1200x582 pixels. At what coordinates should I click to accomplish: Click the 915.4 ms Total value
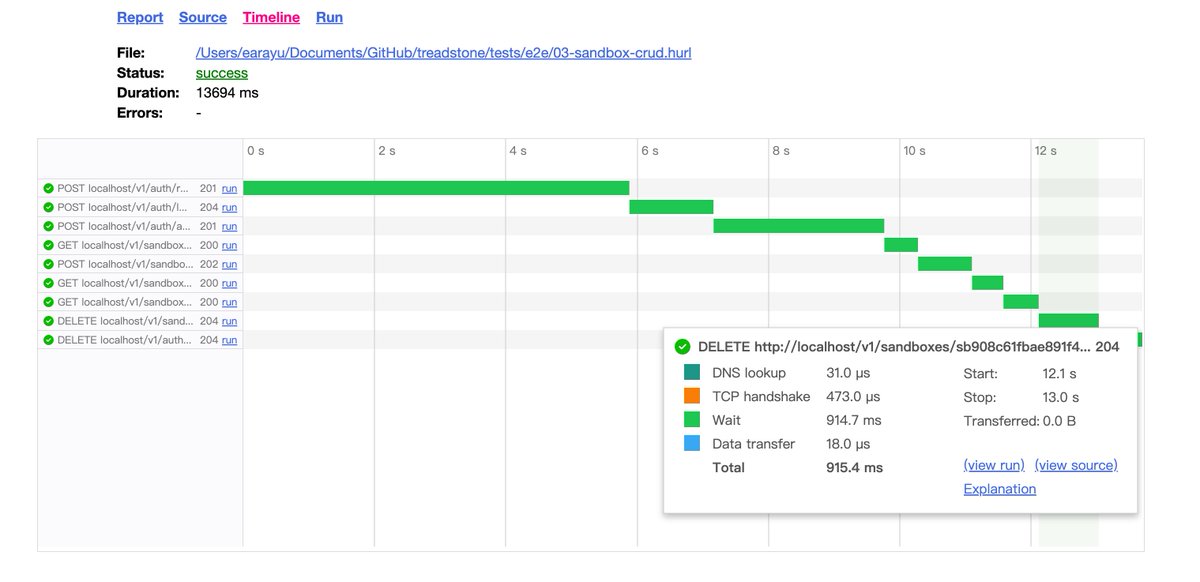[x=855, y=467]
